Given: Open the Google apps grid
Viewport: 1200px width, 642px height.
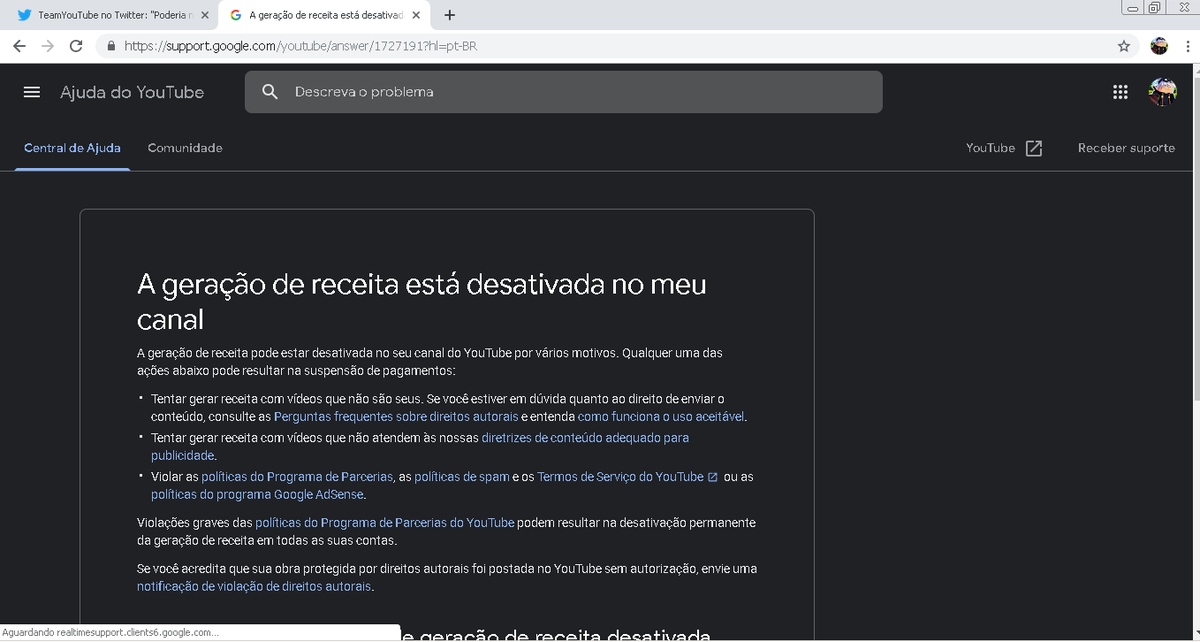Looking at the screenshot, I should (x=1121, y=92).
